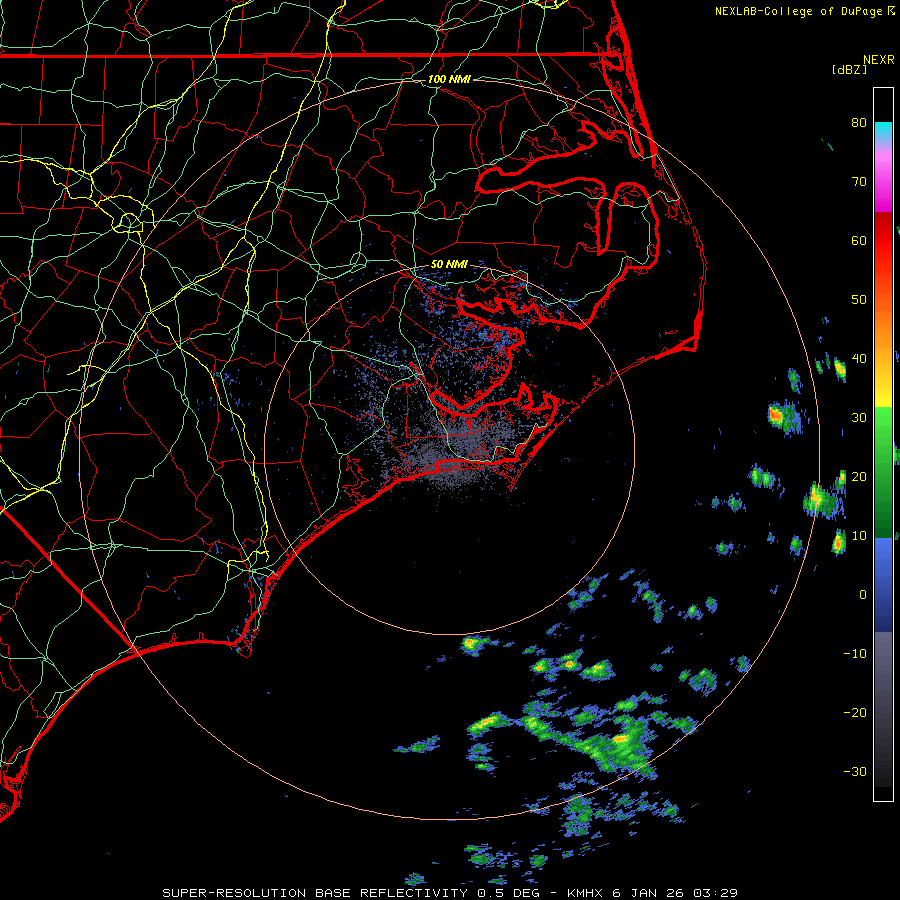Click the 40 value on the dBZ scale
The height and width of the screenshot is (900, 900).
click(859, 359)
